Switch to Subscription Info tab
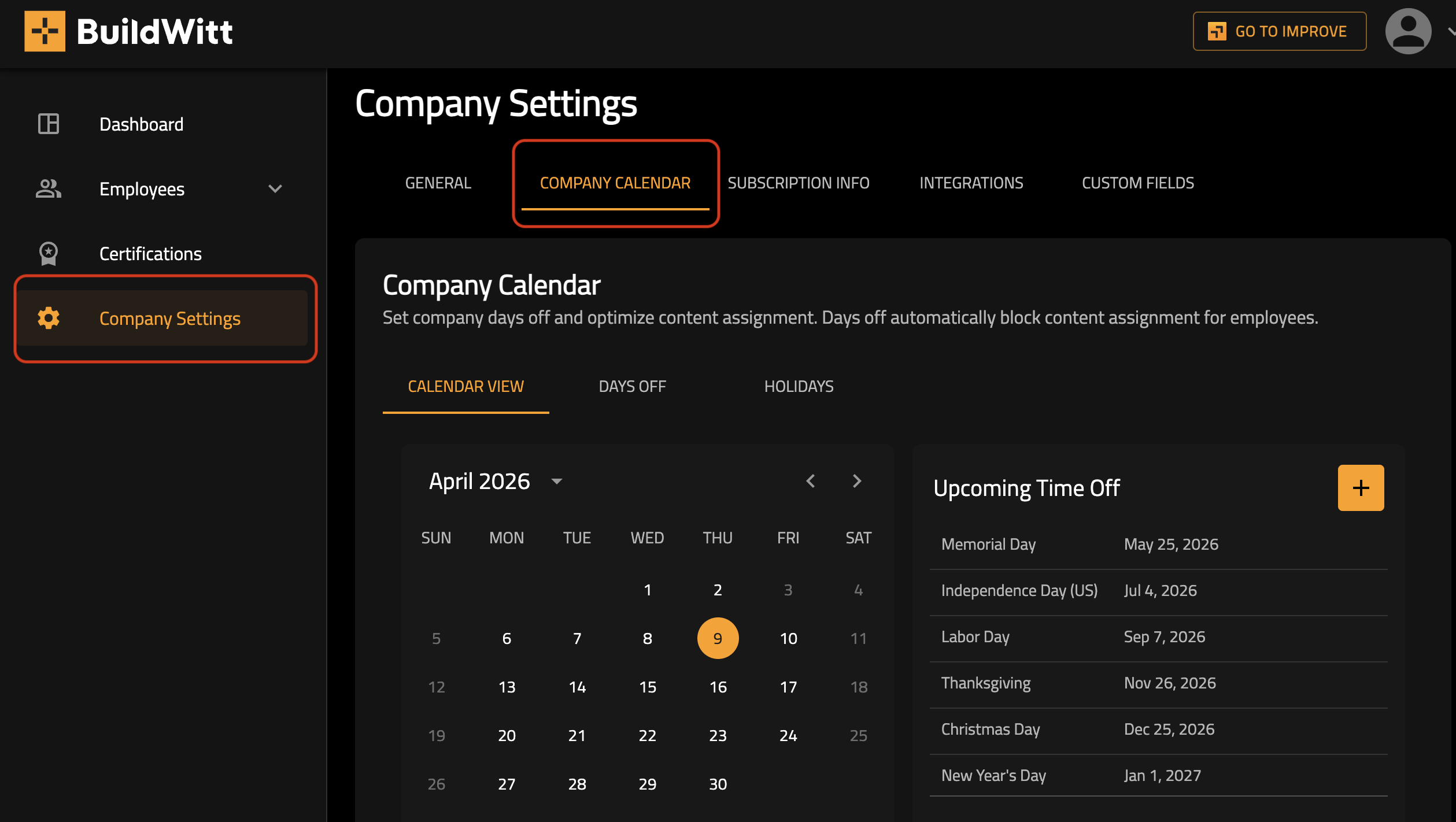 click(x=798, y=183)
